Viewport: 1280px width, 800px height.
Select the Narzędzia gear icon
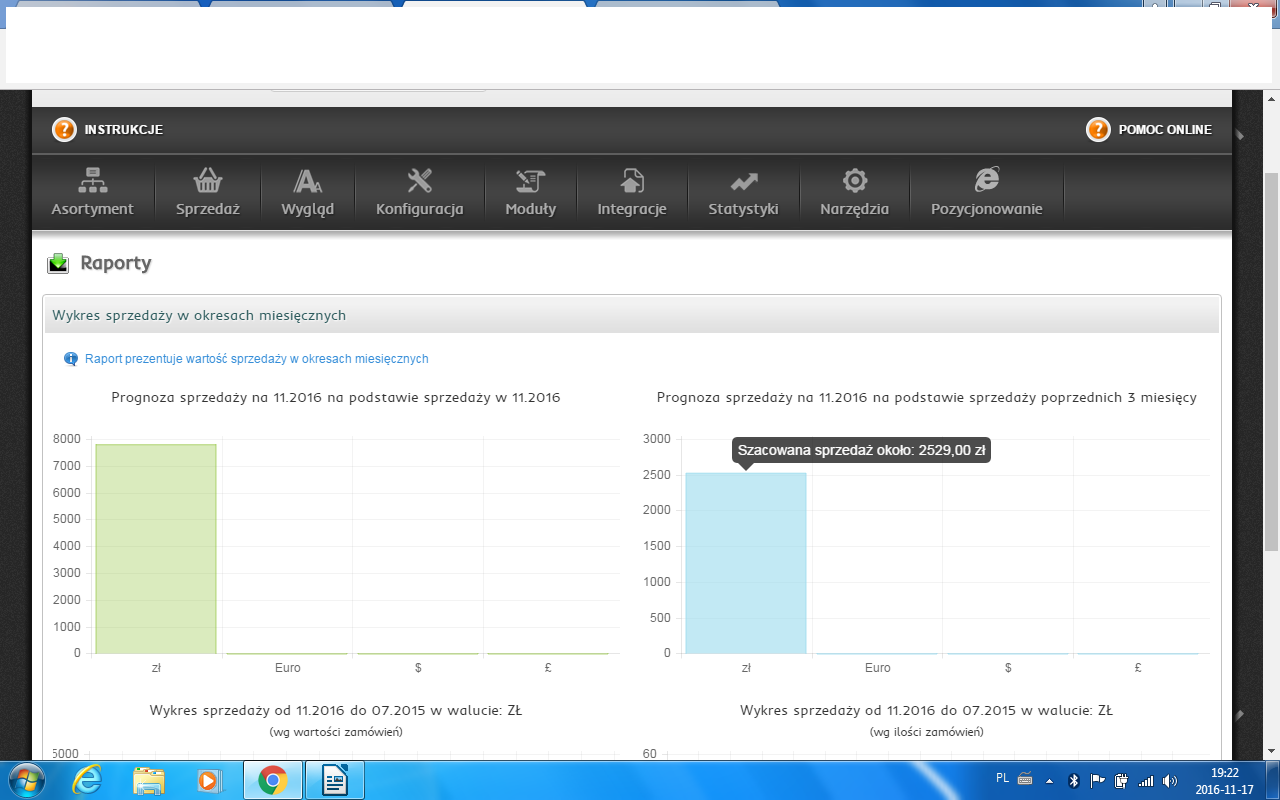click(854, 181)
